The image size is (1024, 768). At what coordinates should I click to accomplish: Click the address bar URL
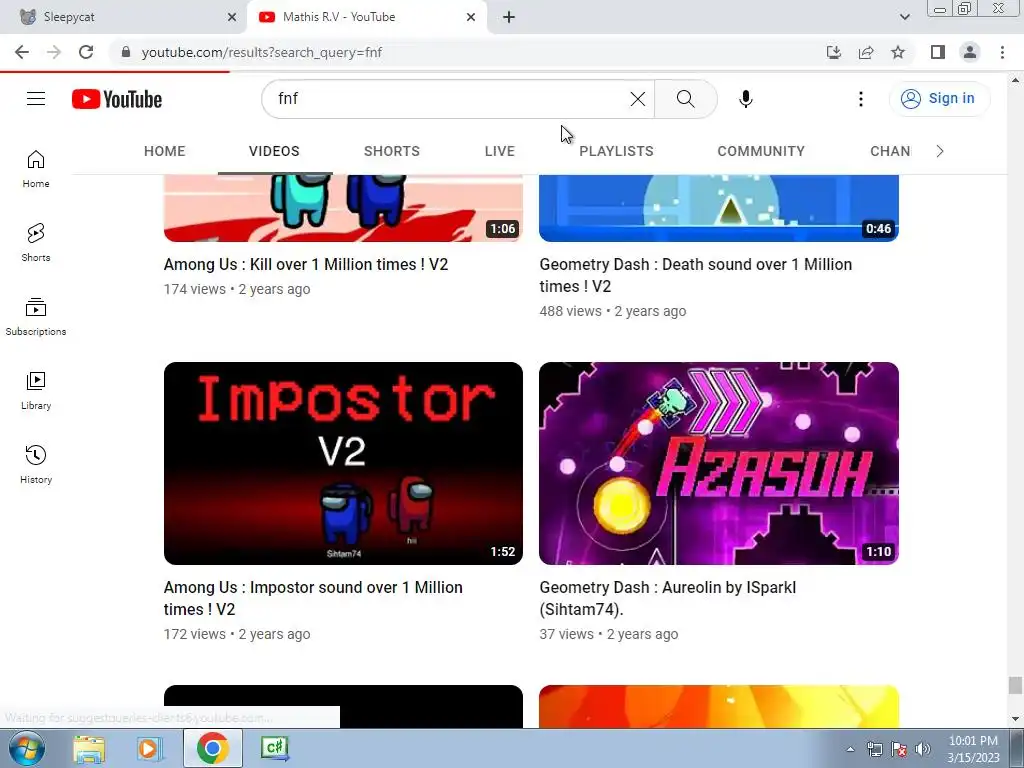tap(262, 52)
